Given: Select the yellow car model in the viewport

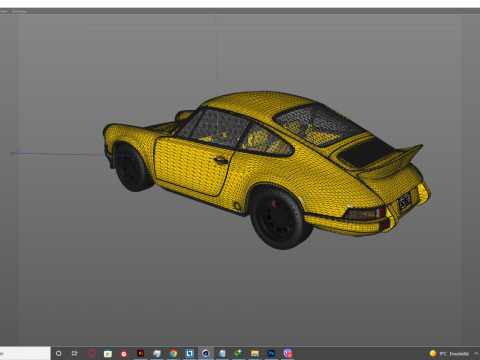Looking at the screenshot, I should [x=267, y=170].
